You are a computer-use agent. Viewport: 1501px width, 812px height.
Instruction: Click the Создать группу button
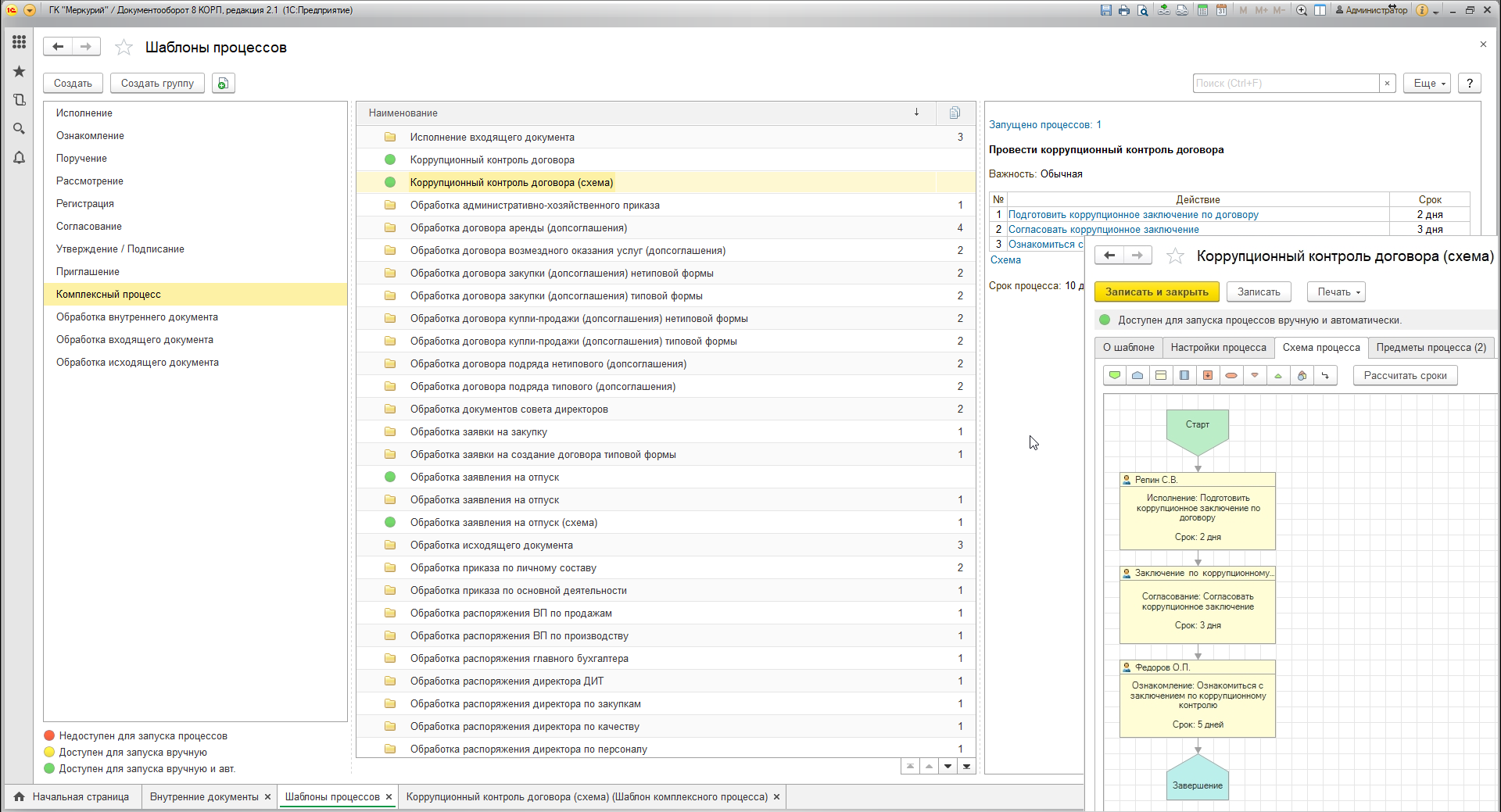click(157, 83)
